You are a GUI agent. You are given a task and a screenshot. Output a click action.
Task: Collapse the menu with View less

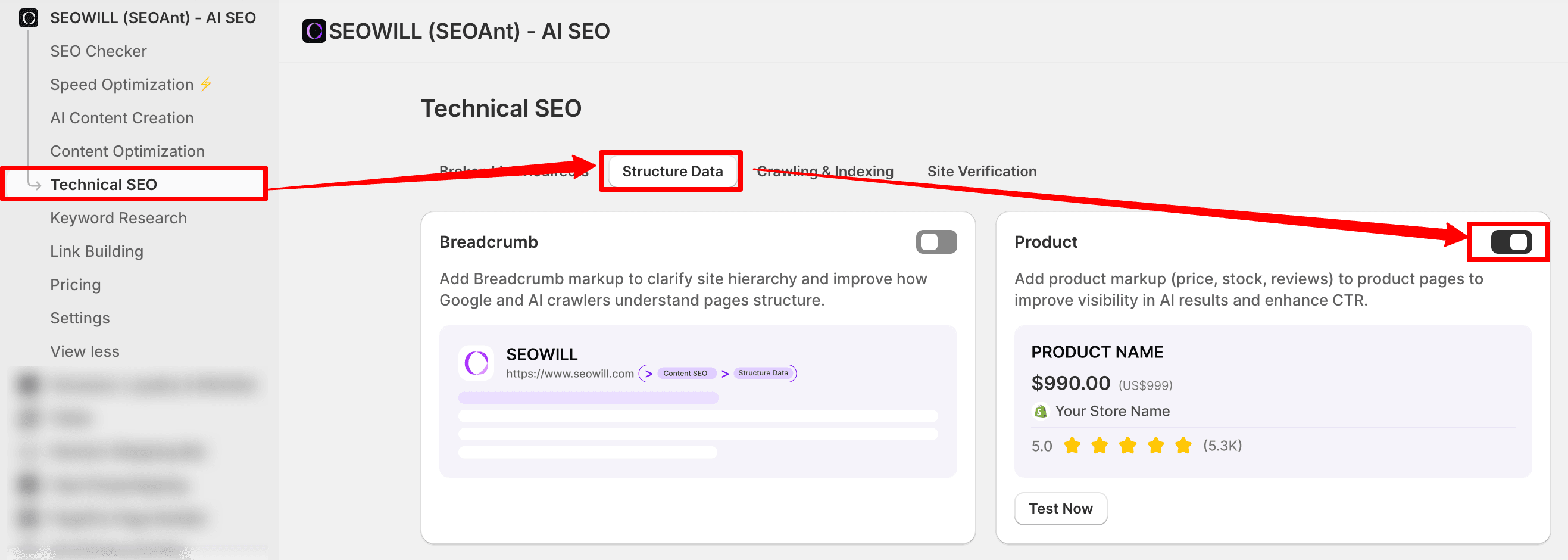tap(85, 351)
